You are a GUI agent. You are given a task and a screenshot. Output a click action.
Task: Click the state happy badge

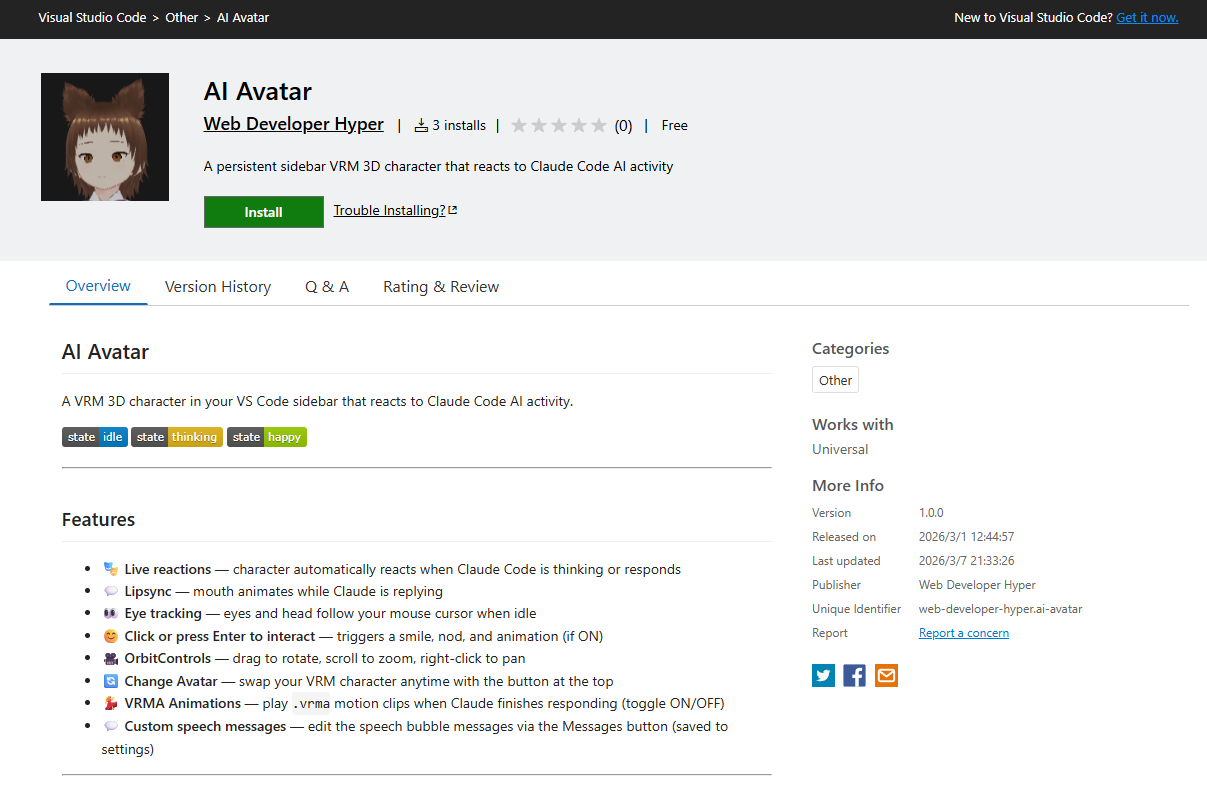(267, 437)
